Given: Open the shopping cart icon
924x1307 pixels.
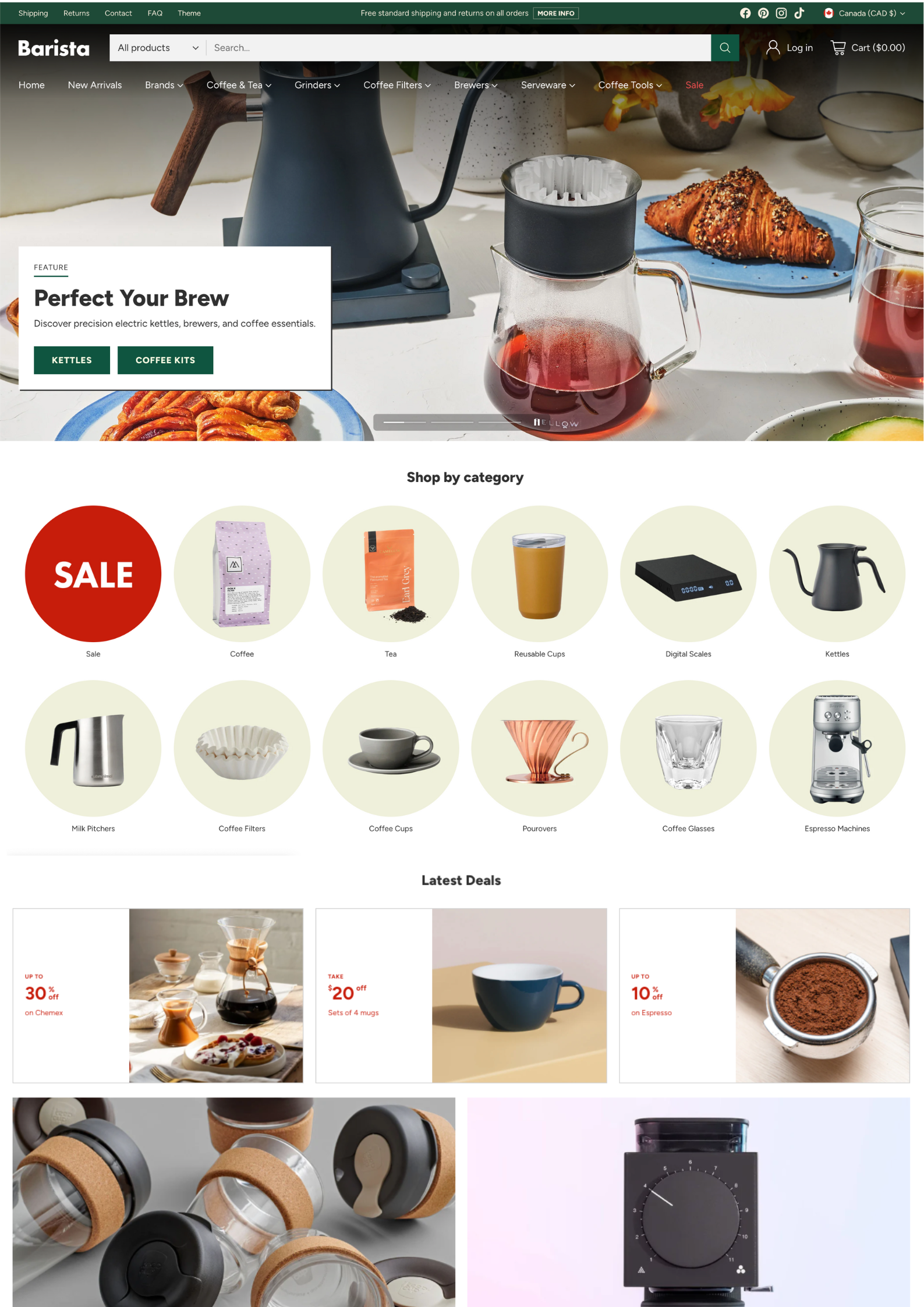Looking at the screenshot, I should 837,48.
